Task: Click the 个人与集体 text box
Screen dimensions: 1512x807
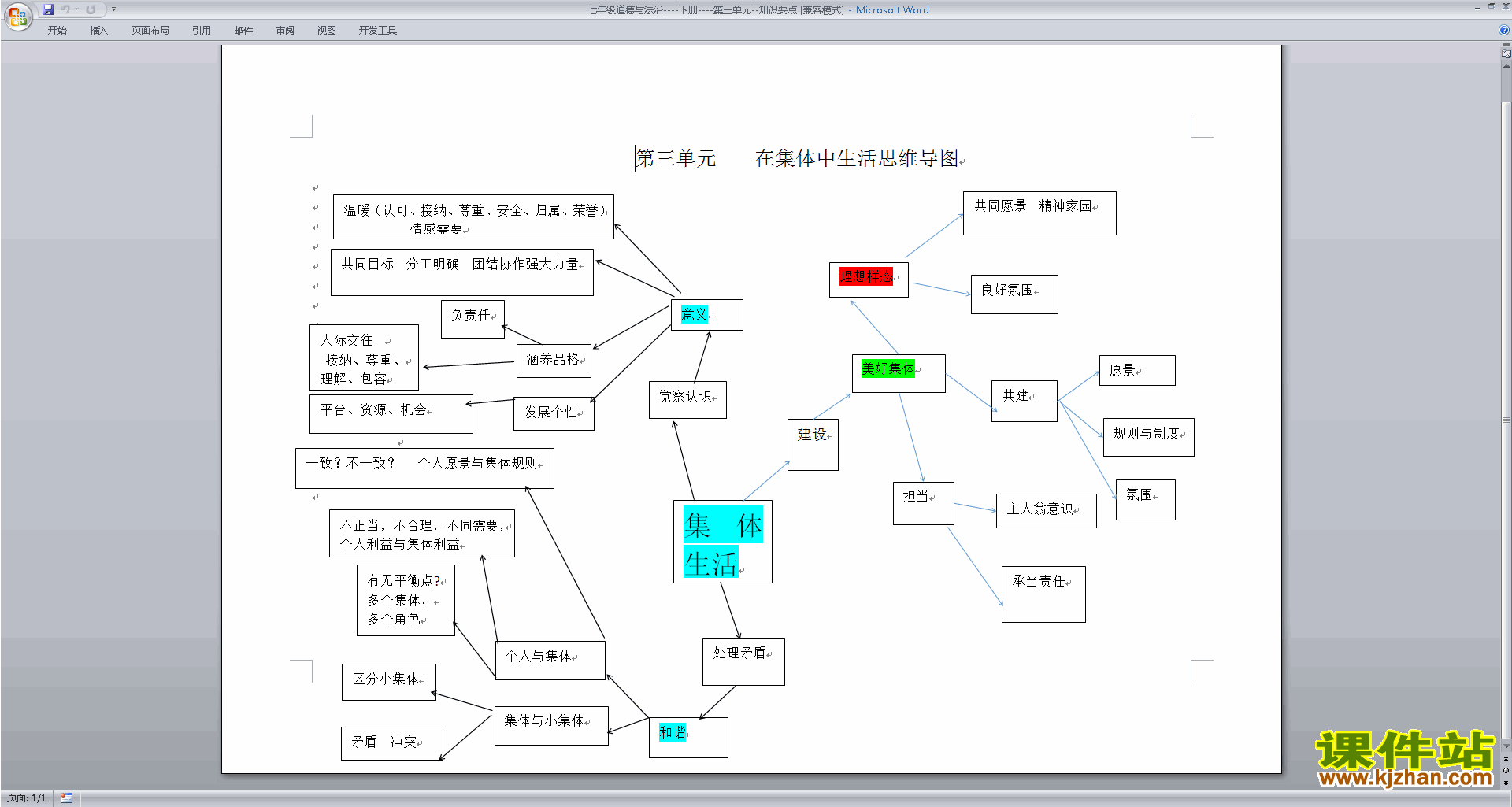Action: coord(550,660)
